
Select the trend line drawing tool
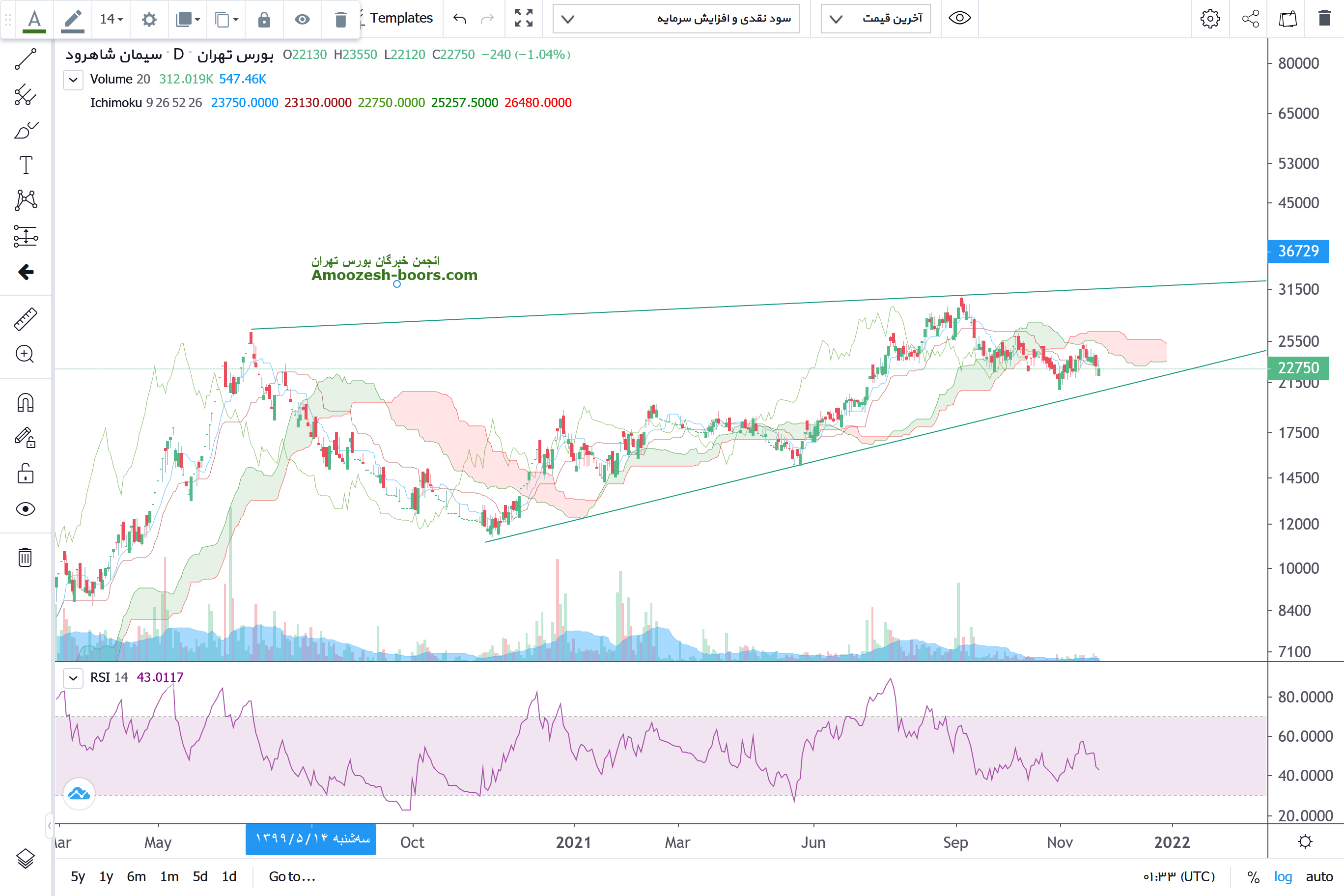(x=25, y=59)
